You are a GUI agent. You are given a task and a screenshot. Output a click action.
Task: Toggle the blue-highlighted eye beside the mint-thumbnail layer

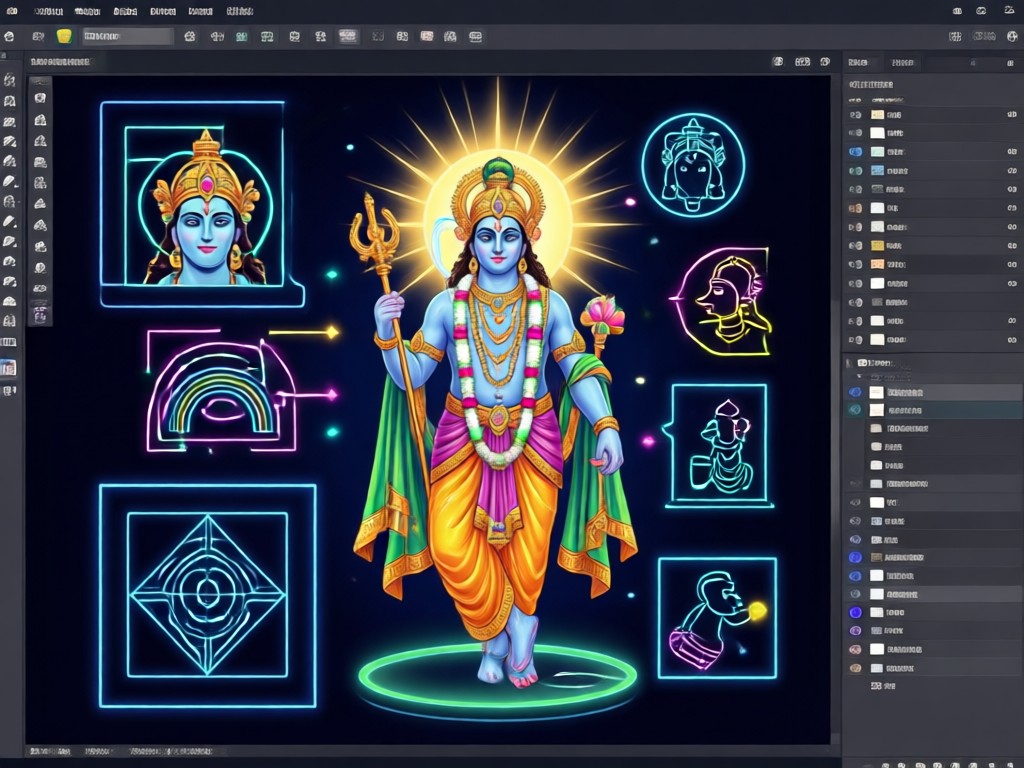pyautogui.click(x=855, y=152)
